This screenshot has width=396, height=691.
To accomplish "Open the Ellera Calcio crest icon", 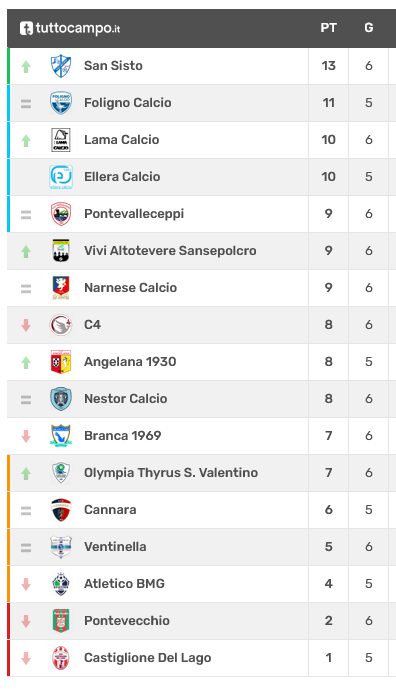I will click(61, 177).
